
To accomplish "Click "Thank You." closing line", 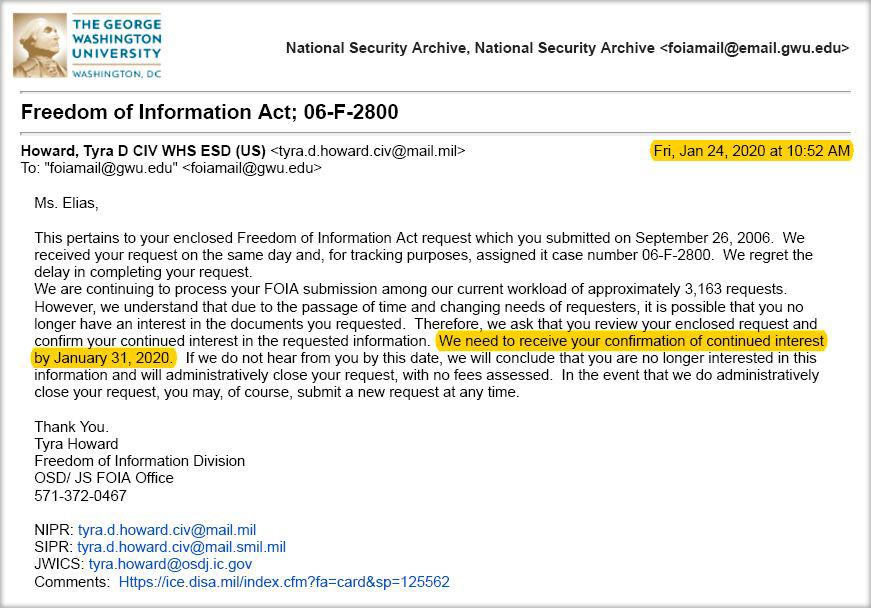I will 71,427.
